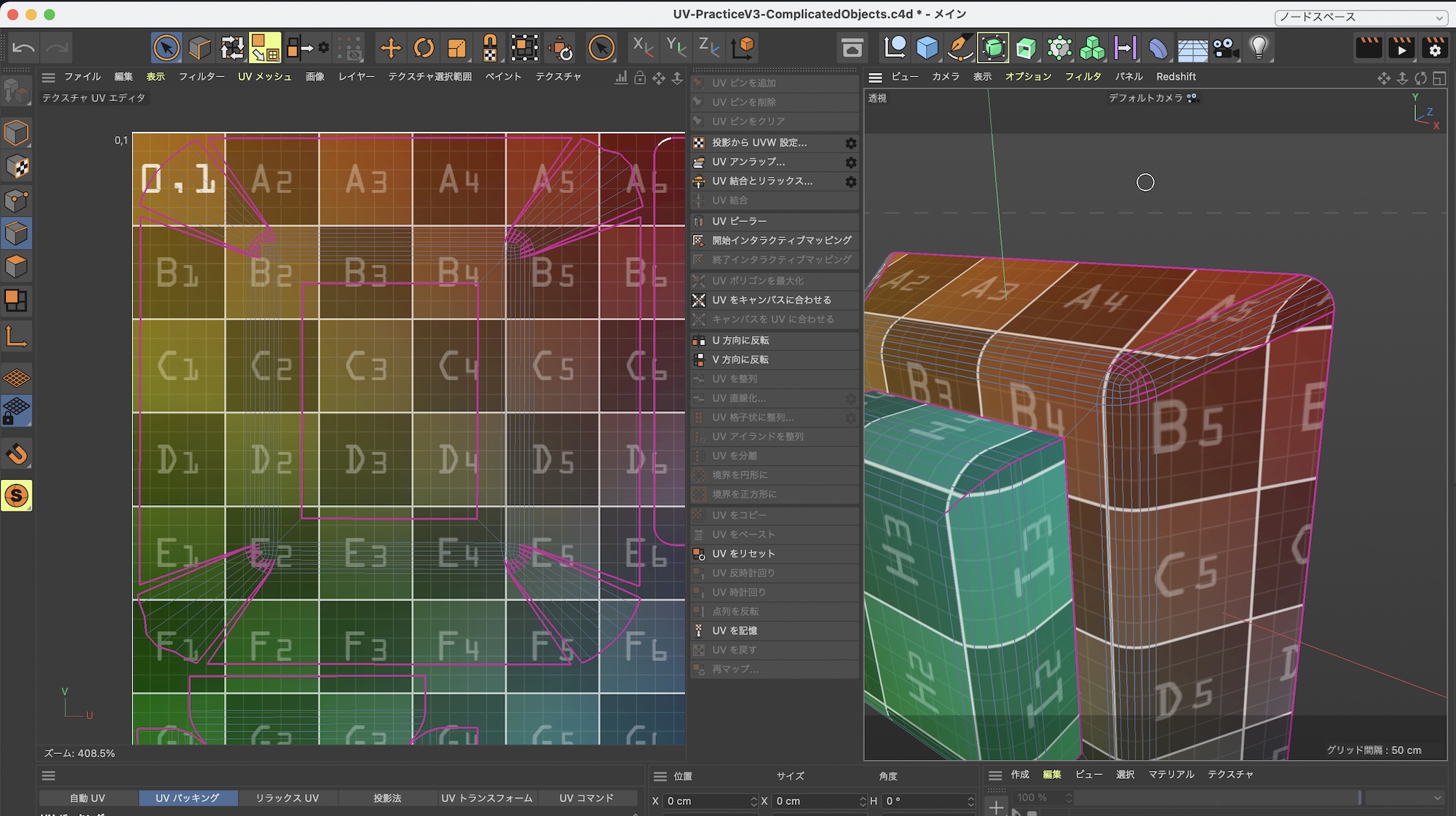Add a Light bulb object
This screenshot has width=1456, height=816.
coord(1259,49)
